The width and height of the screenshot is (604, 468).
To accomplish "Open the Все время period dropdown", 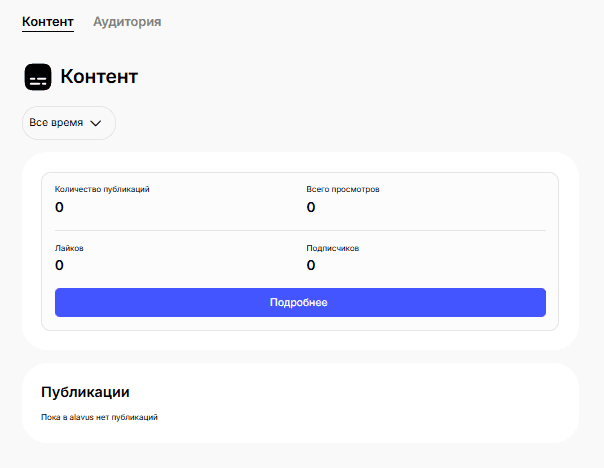I will tap(68, 123).
